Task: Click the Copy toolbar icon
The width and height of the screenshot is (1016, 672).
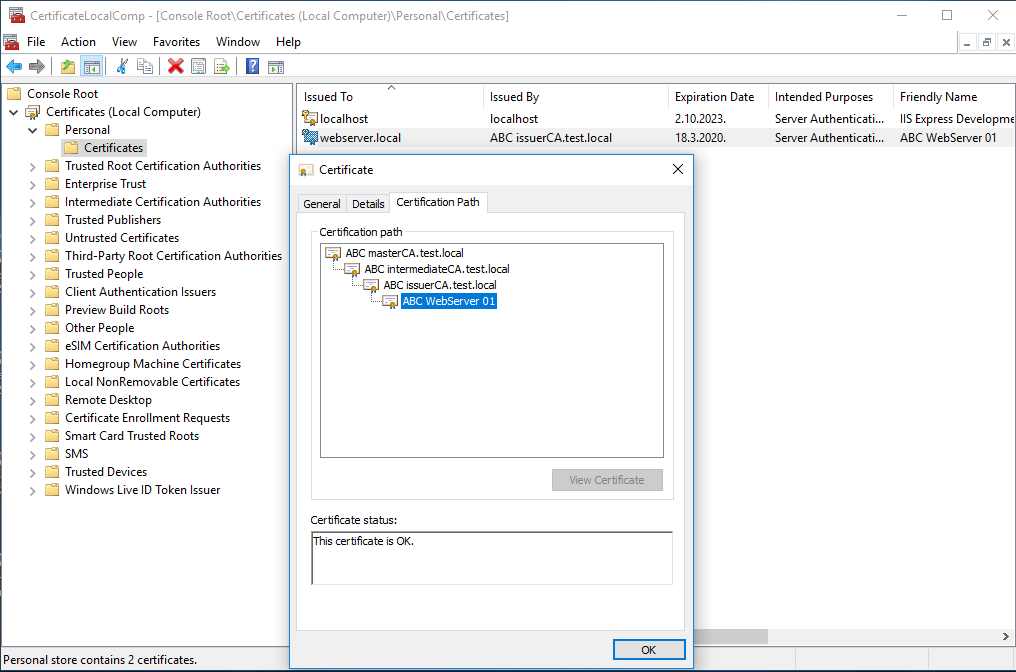Action: point(145,66)
